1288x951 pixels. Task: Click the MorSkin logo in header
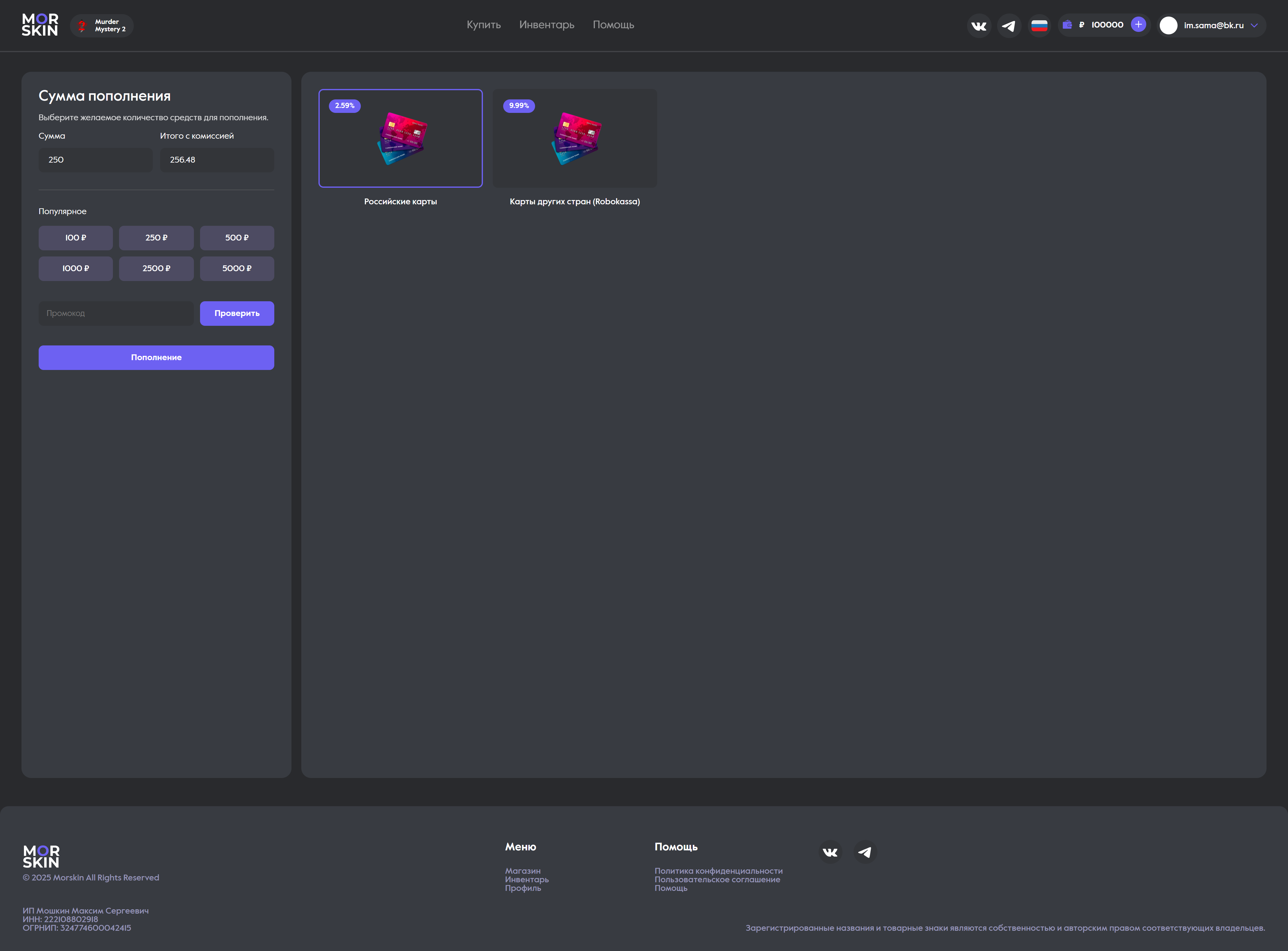[x=40, y=25]
